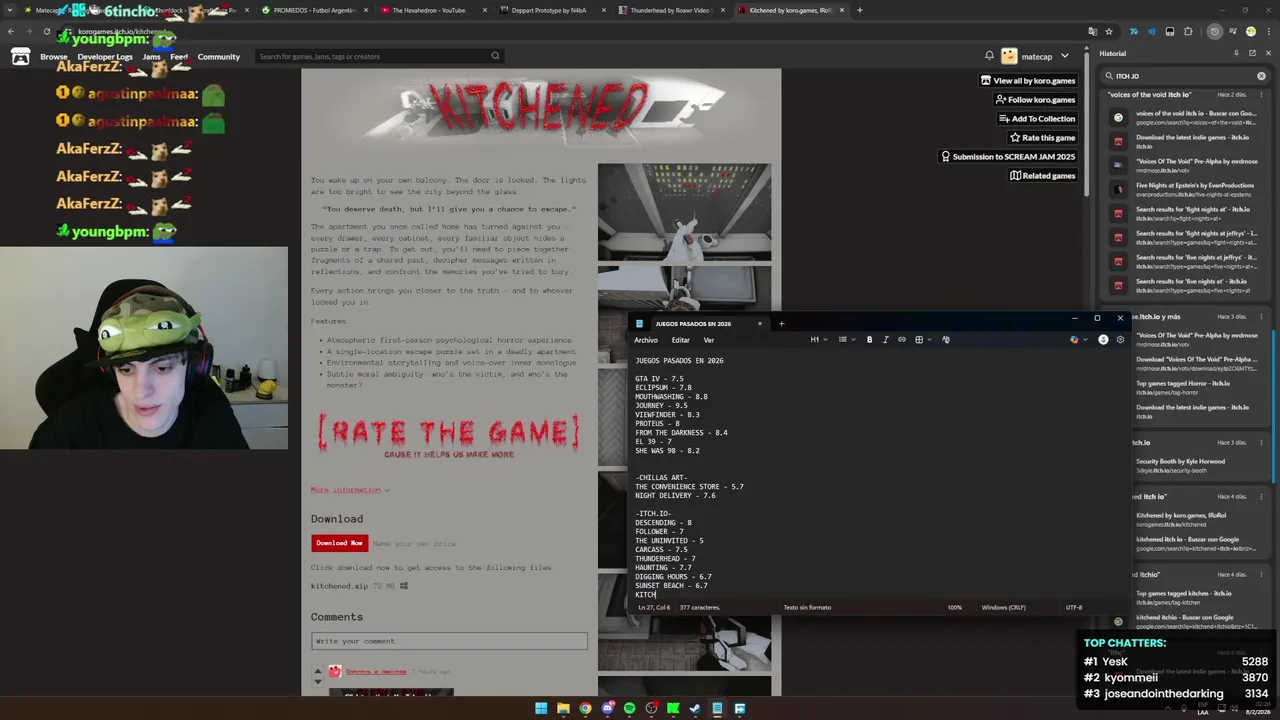The image size is (1280, 720).
Task: Insert a link in Notepad
Action: 902,340
